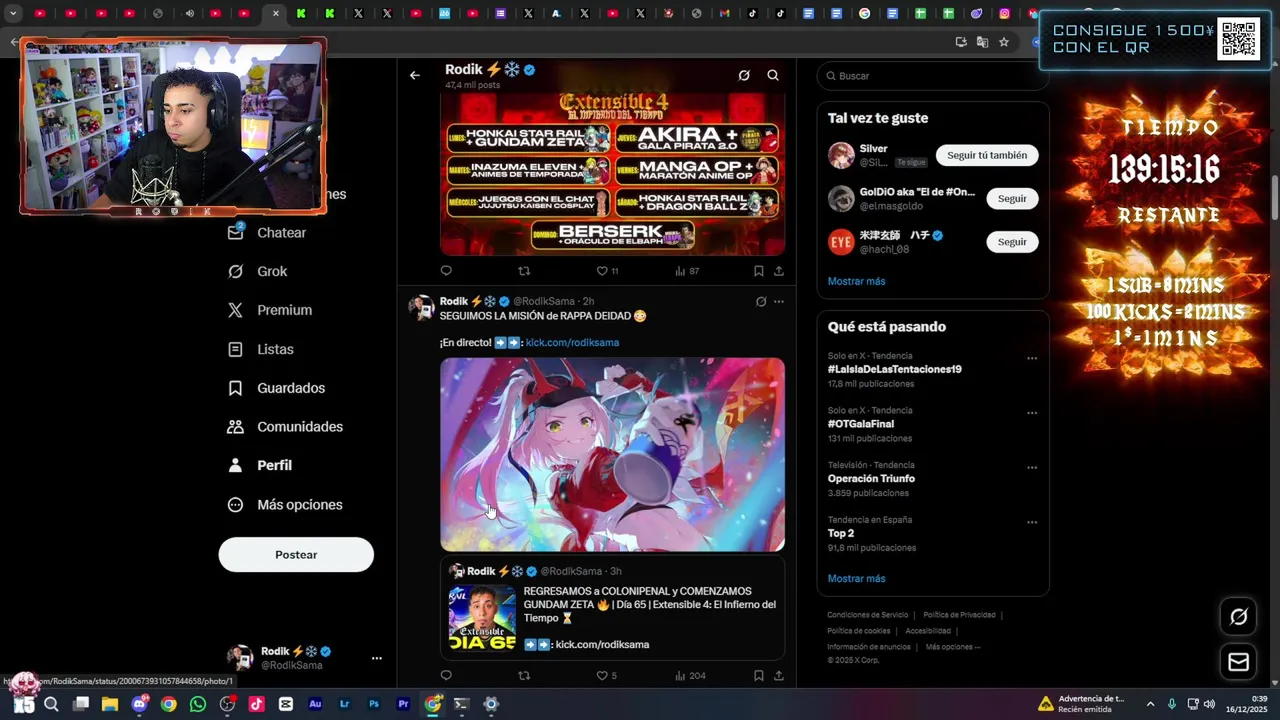Screen dimensions: 1280x720
Task: Like the post with 5 likes
Action: (606, 676)
